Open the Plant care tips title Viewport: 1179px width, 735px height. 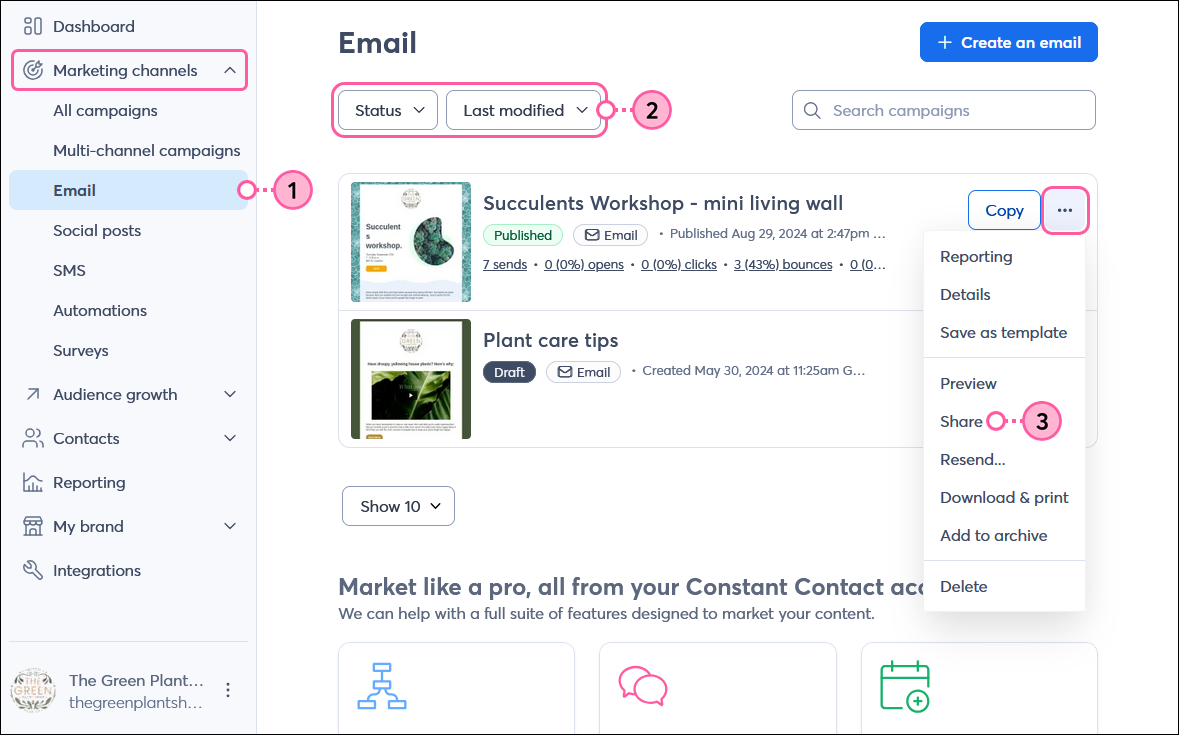click(x=550, y=340)
